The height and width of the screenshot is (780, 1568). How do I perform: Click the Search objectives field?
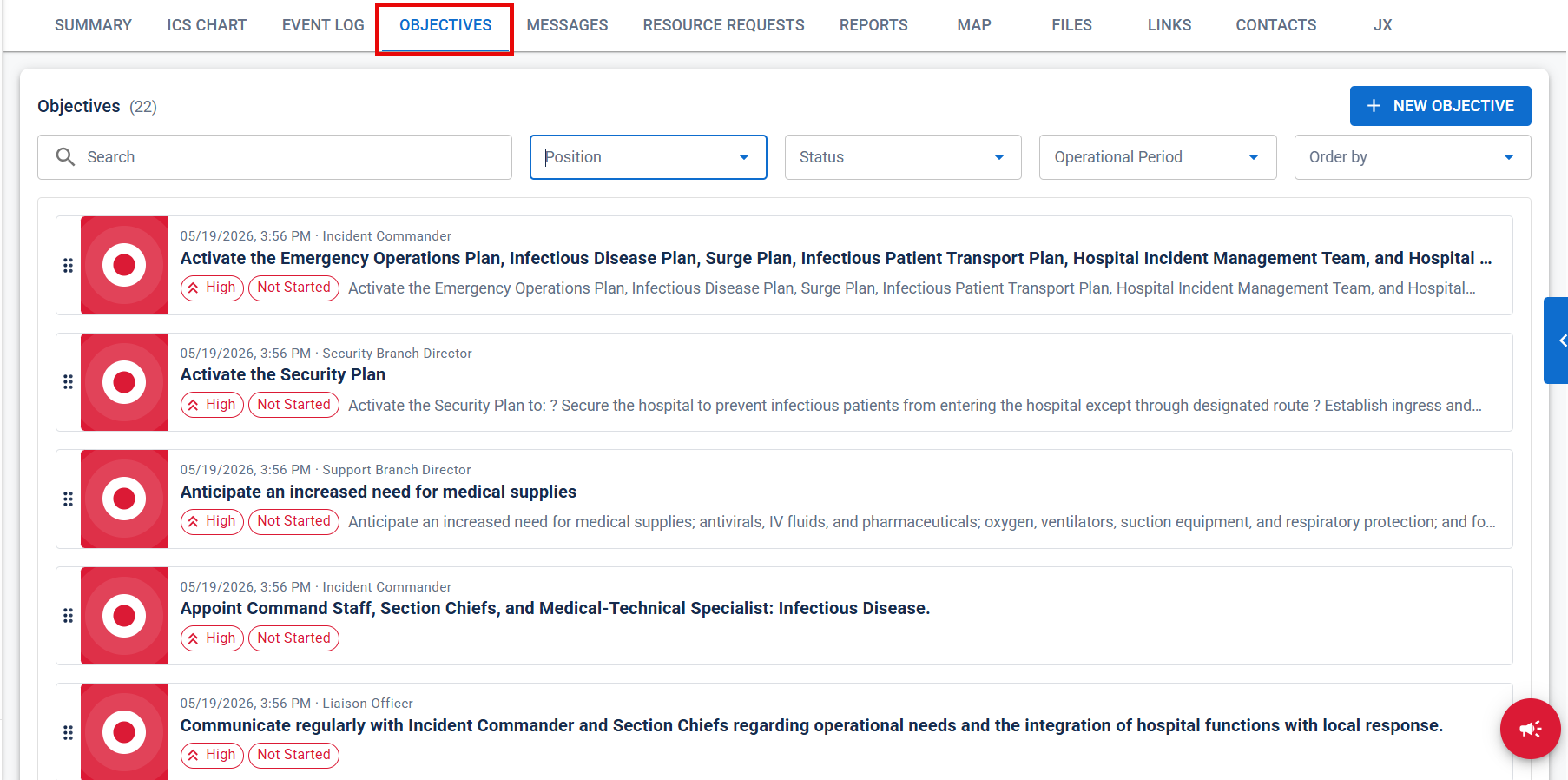click(274, 157)
